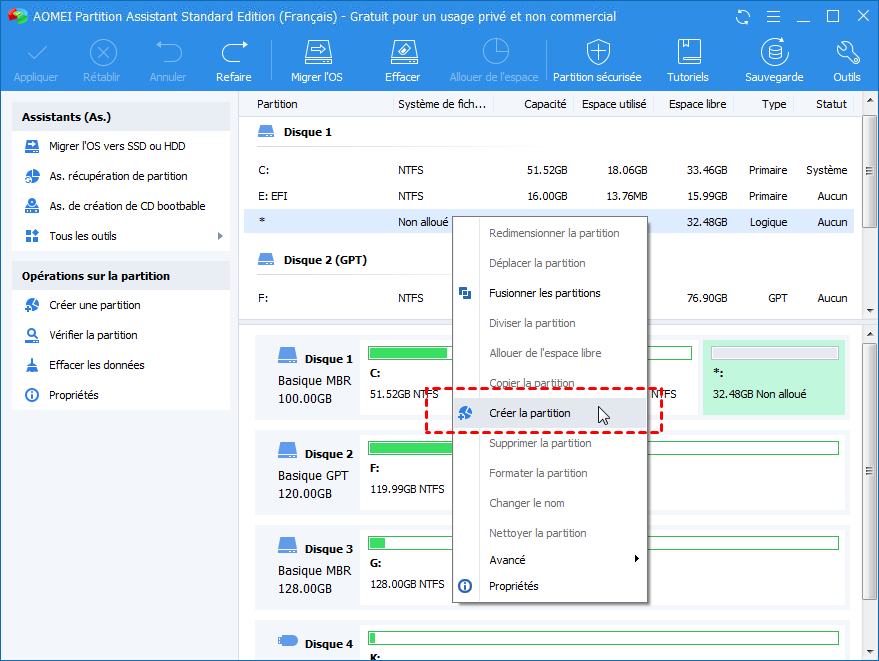Open the Sauvegarde backup icon
This screenshot has width=879, height=661.
click(775, 52)
